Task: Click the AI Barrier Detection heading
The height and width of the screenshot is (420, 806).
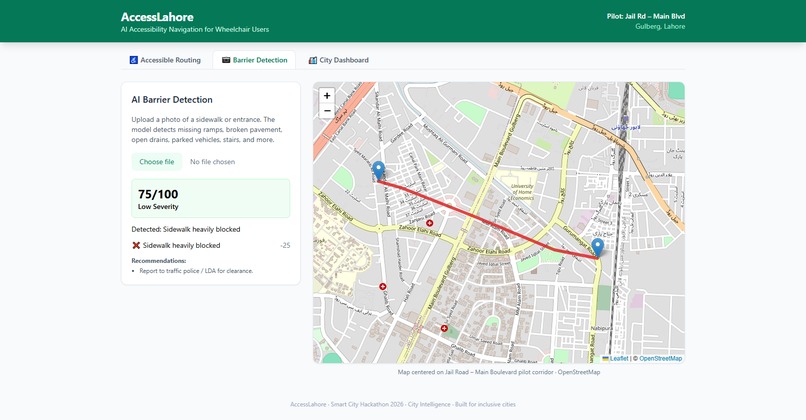Action: coord(172,100)
